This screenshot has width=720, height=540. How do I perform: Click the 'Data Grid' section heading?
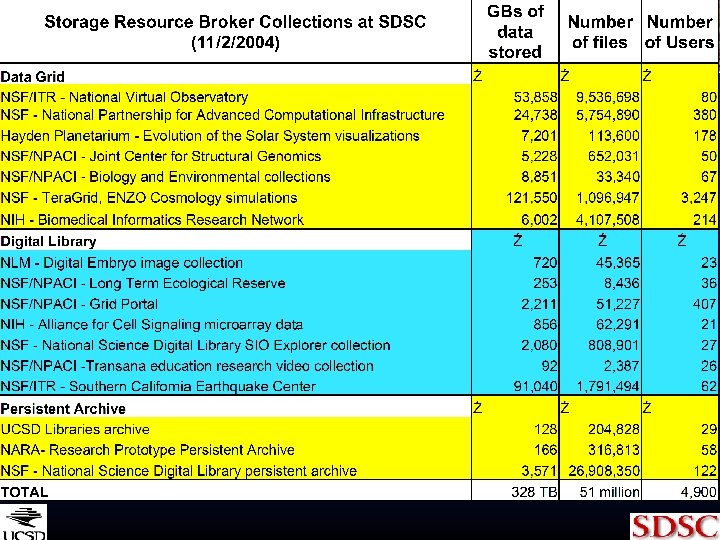[x=32, y=76]
